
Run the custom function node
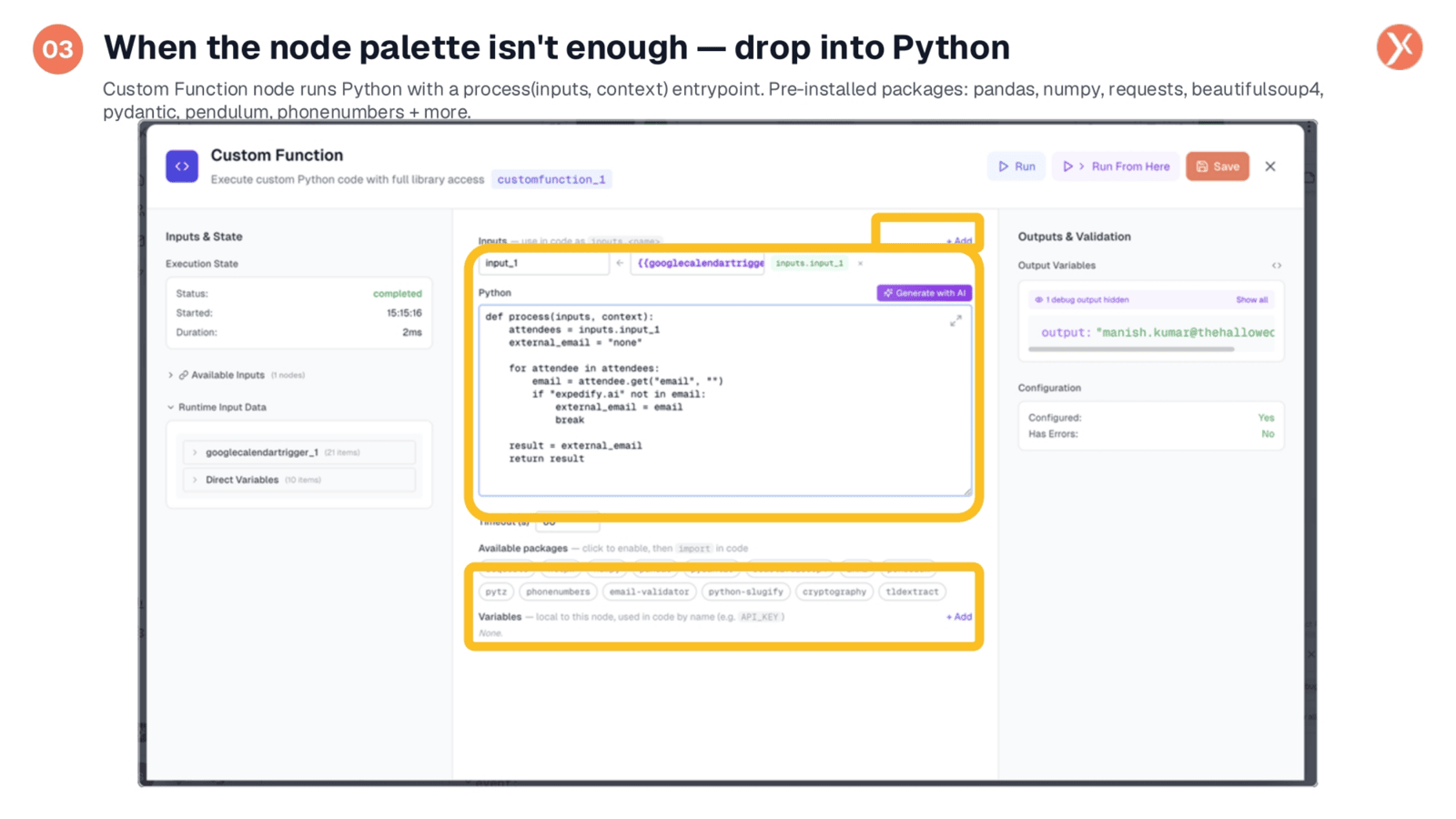1016,167
